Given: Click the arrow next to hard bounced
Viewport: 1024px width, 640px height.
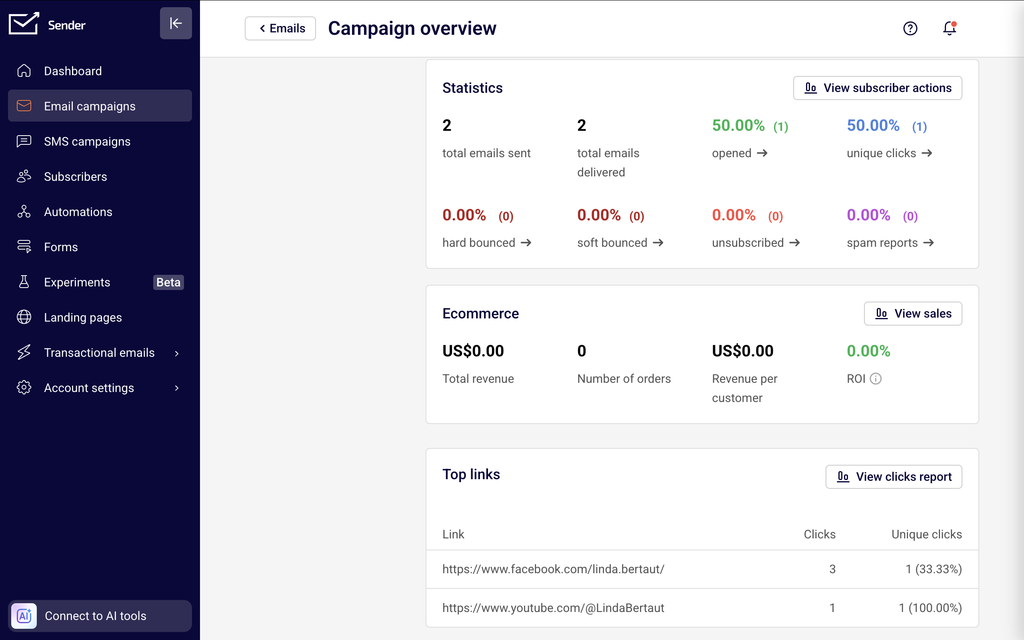Looking at the screenshot, I should point(526,242).
